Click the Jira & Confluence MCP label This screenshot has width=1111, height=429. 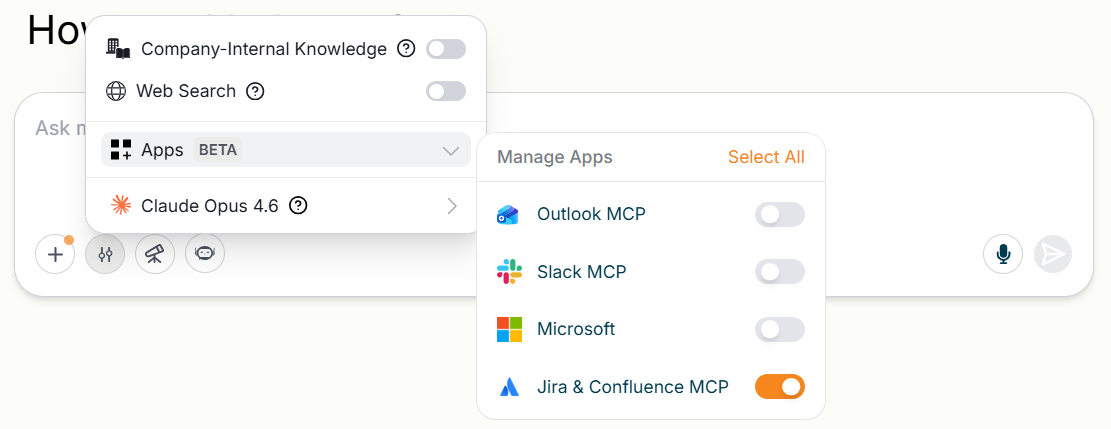coord(633,387)
